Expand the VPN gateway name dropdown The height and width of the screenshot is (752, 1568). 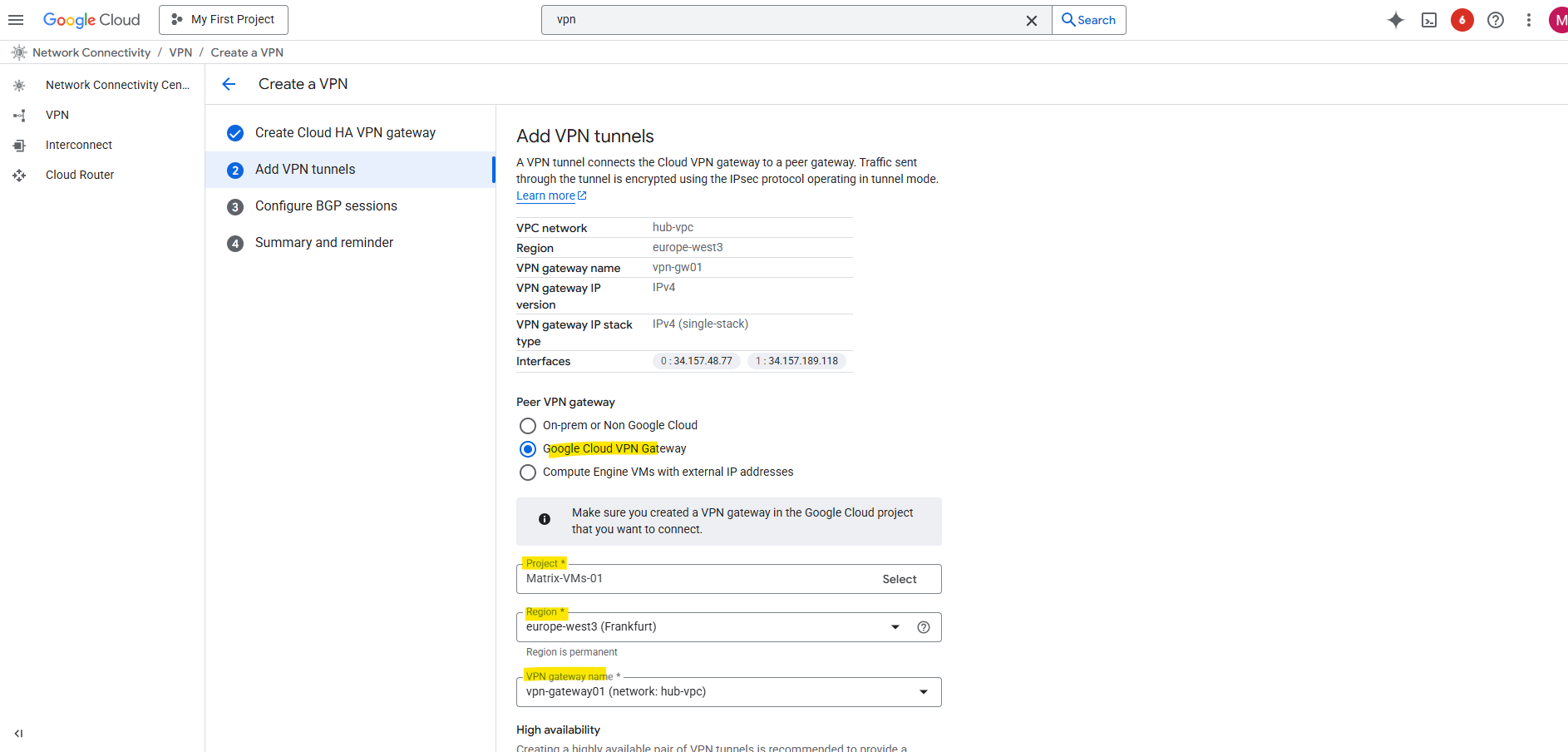tap(923, 692)
